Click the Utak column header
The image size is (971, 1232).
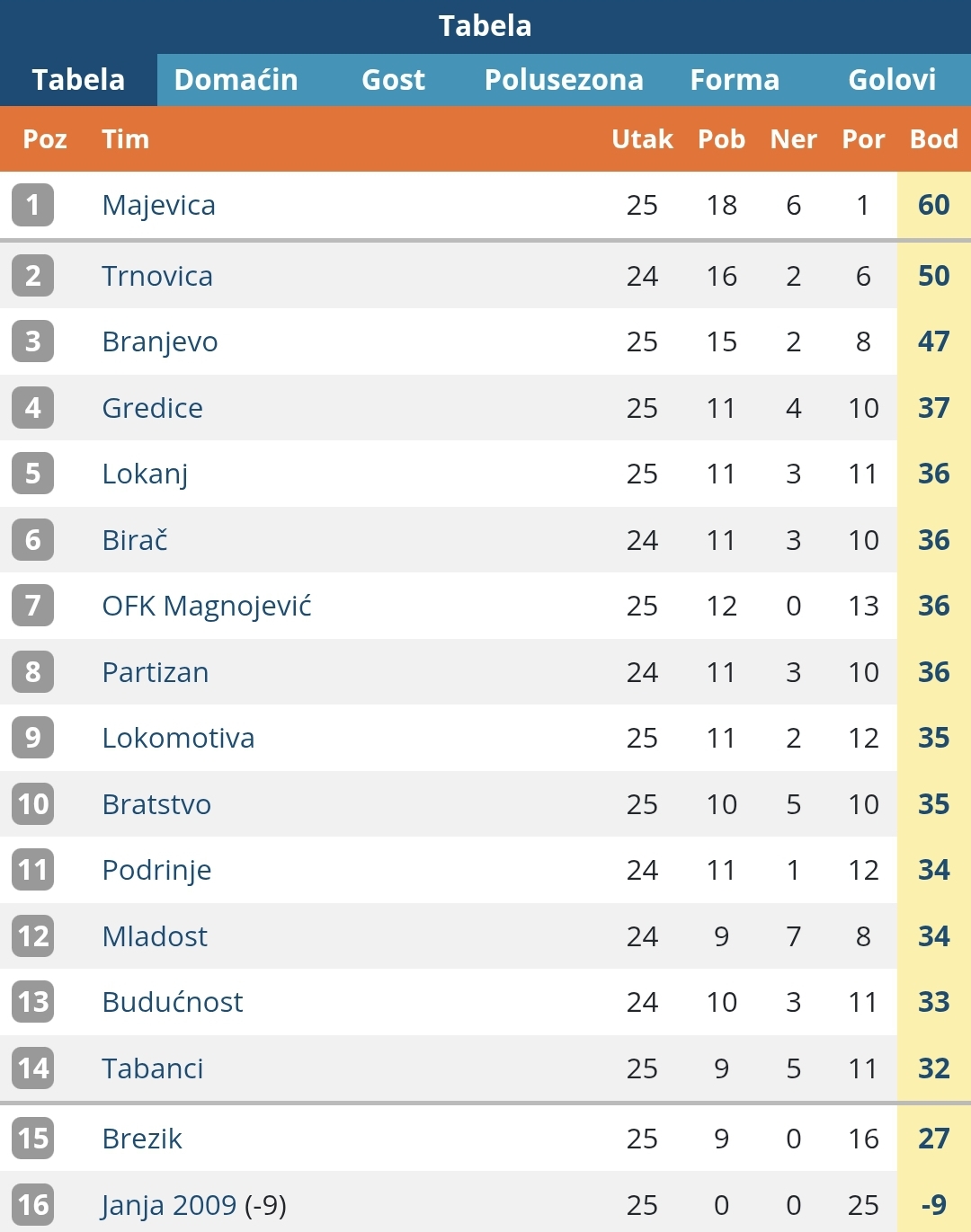[642, 139]
